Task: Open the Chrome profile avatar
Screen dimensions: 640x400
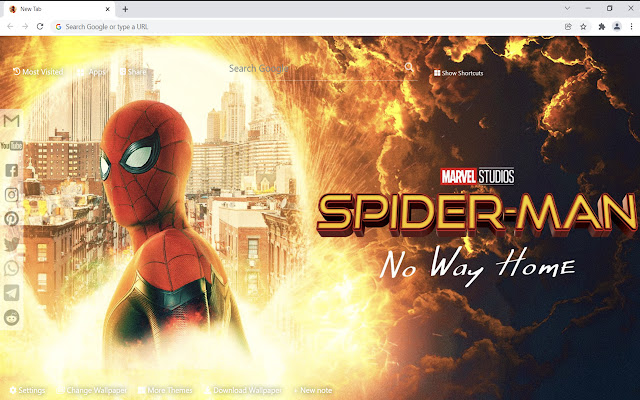Action: (617, 27)
